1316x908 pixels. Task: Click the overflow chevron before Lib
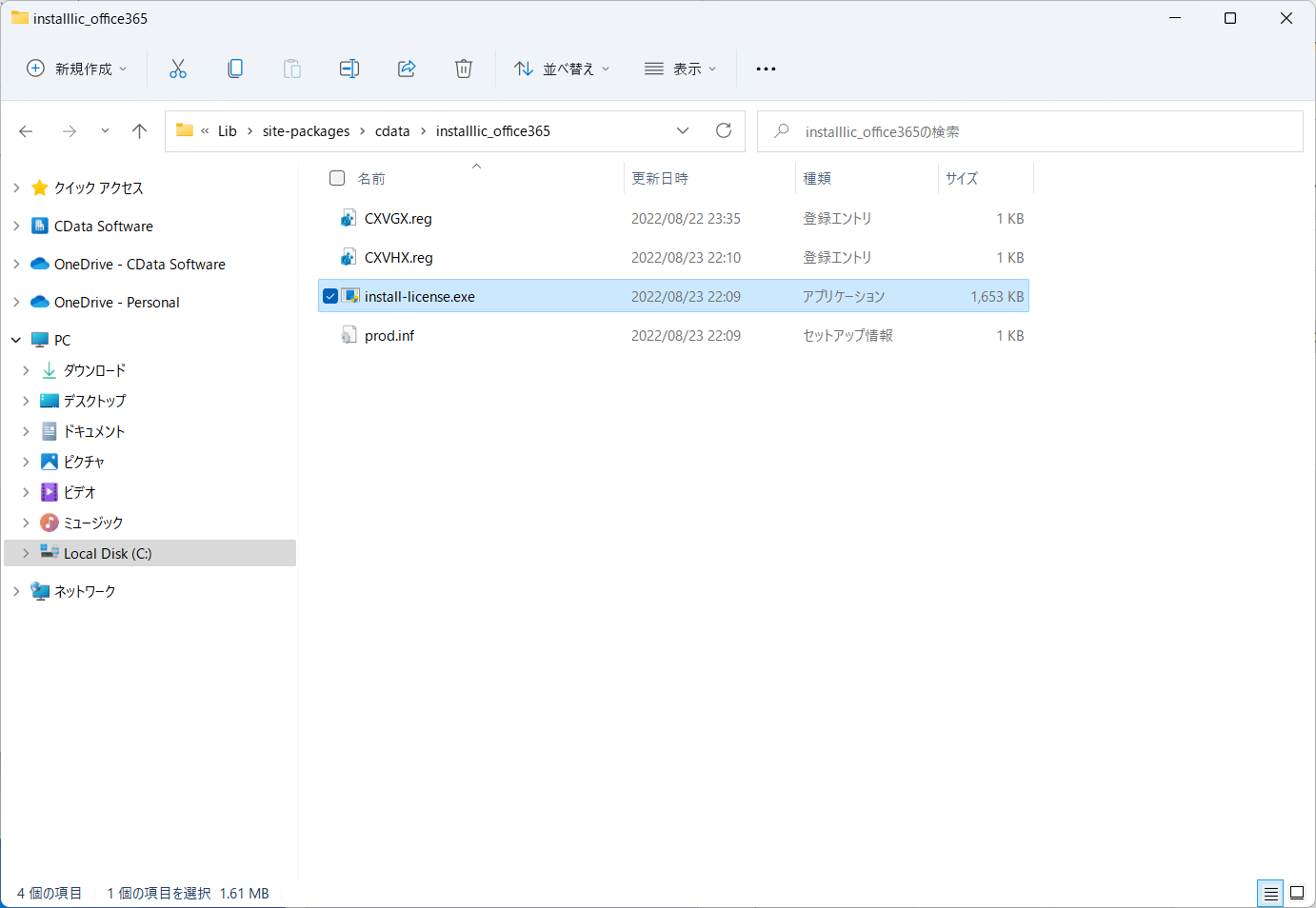(205, 131)
